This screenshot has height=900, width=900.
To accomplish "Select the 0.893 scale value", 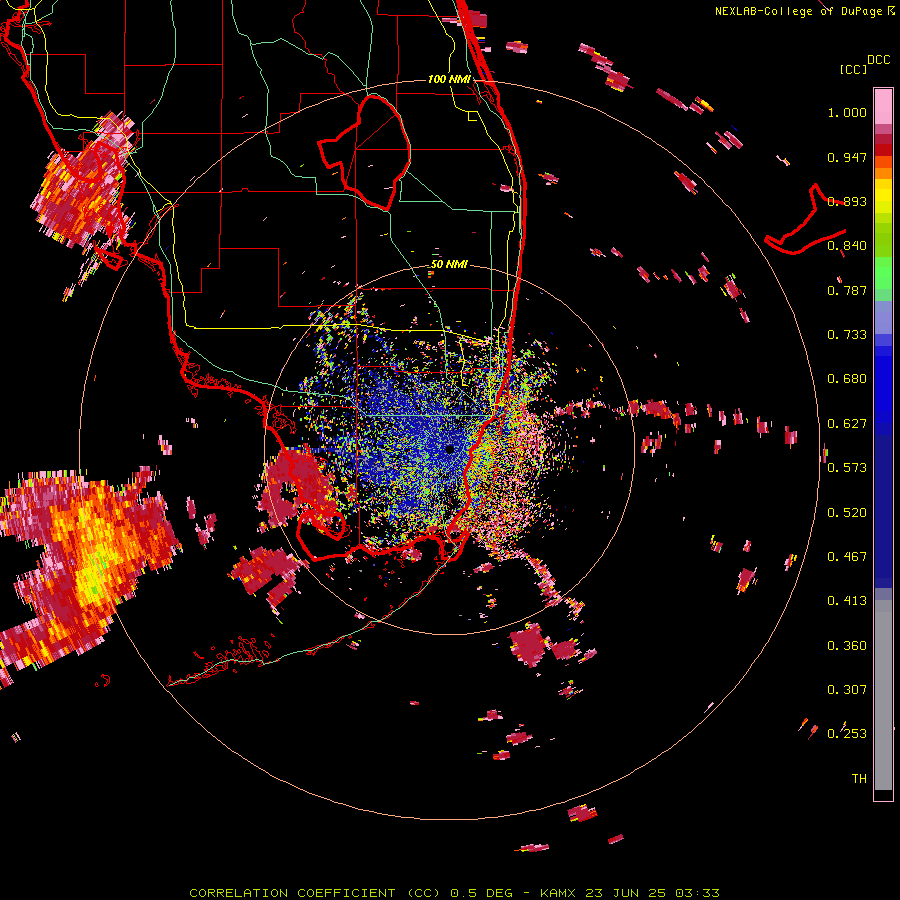I will 847,201.
